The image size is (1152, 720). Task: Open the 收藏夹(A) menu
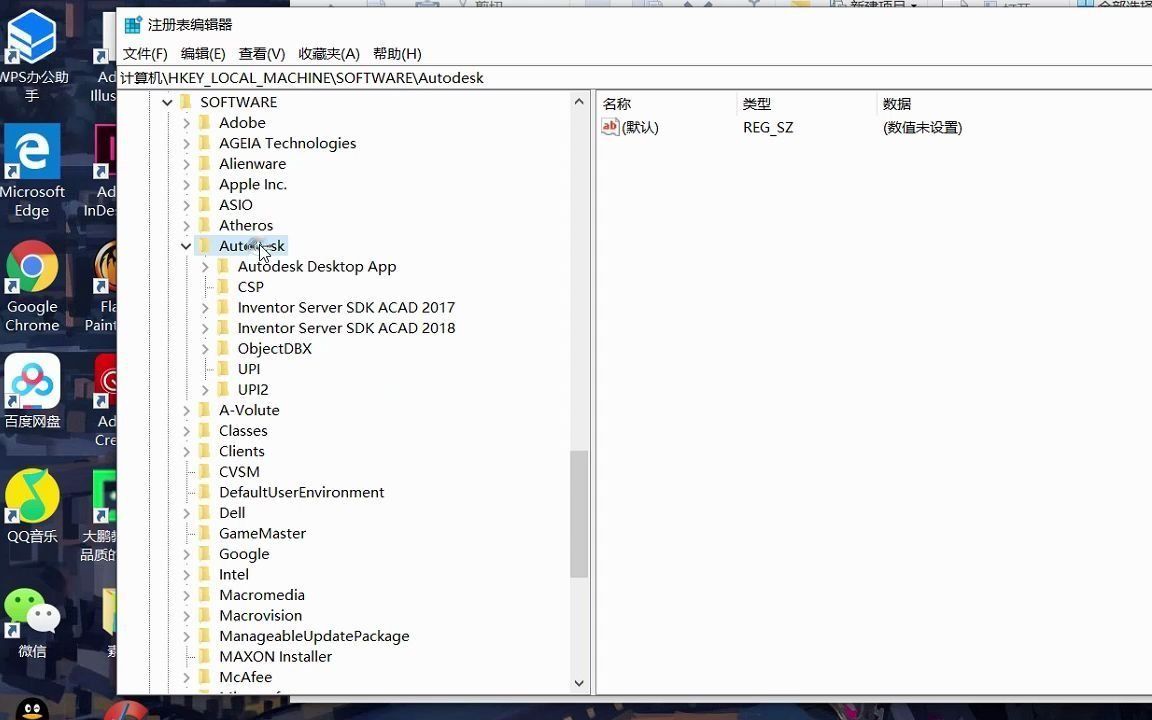tap(328, 54)
